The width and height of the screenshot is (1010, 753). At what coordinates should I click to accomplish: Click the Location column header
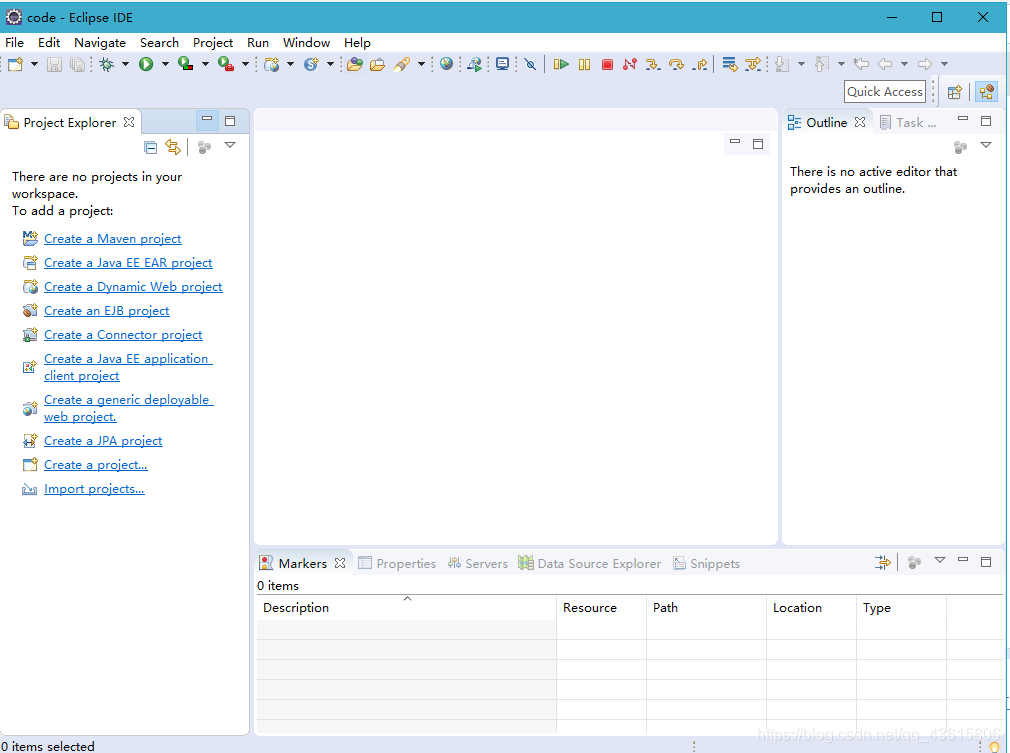[812, 607]
